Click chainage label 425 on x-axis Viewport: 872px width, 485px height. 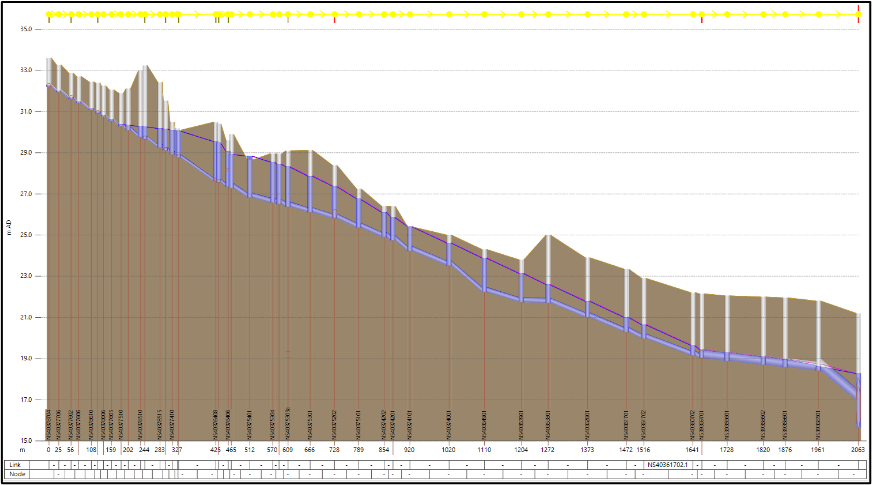point(215,450)
